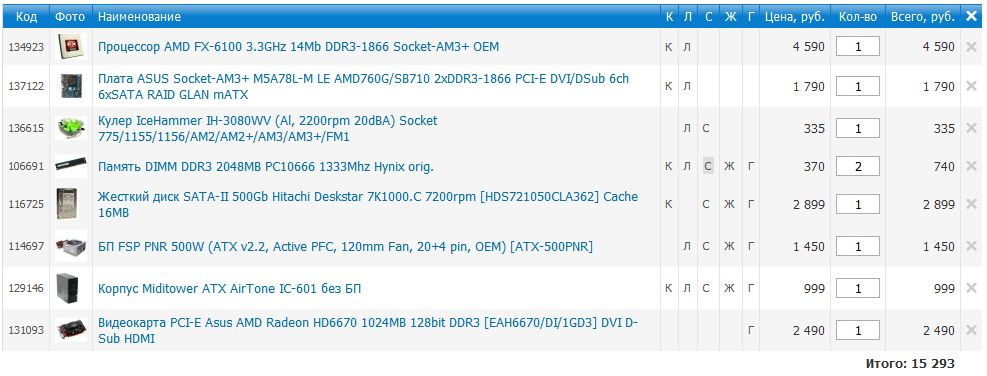
Task: Click product code 114697
Action: coord(26,246)
